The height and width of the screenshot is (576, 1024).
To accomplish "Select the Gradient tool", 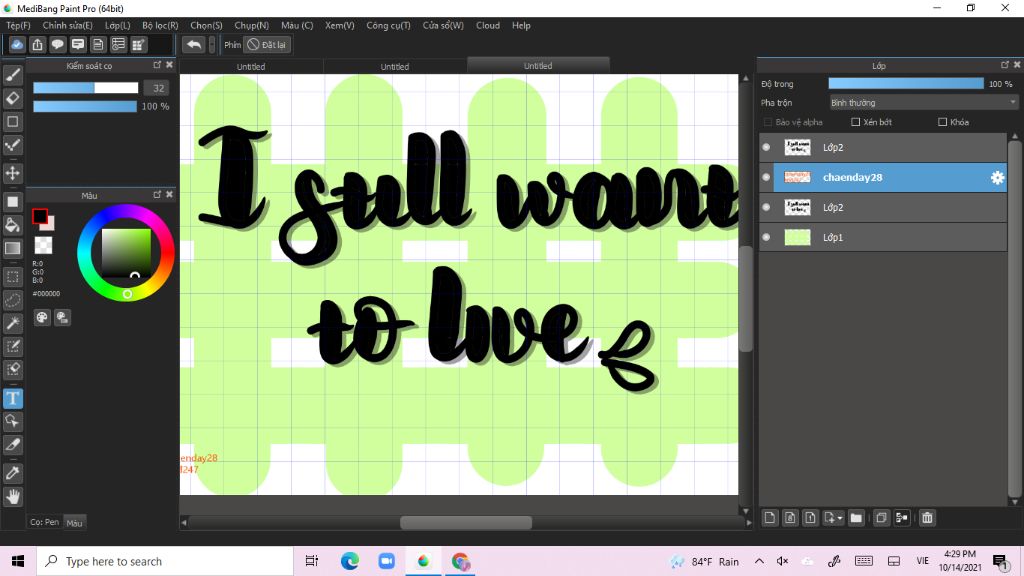I will click(x=13, y=248).
